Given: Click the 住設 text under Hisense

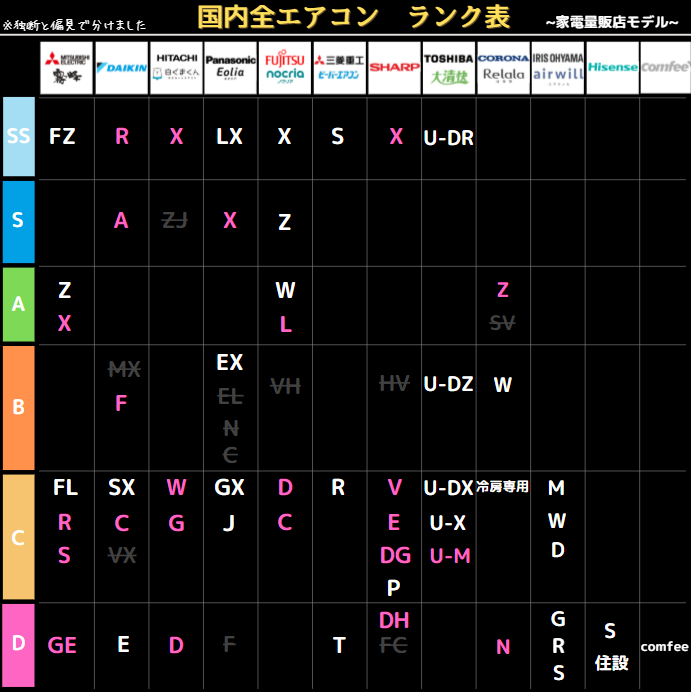Looking at the screenshot, I should coord(610,662).
